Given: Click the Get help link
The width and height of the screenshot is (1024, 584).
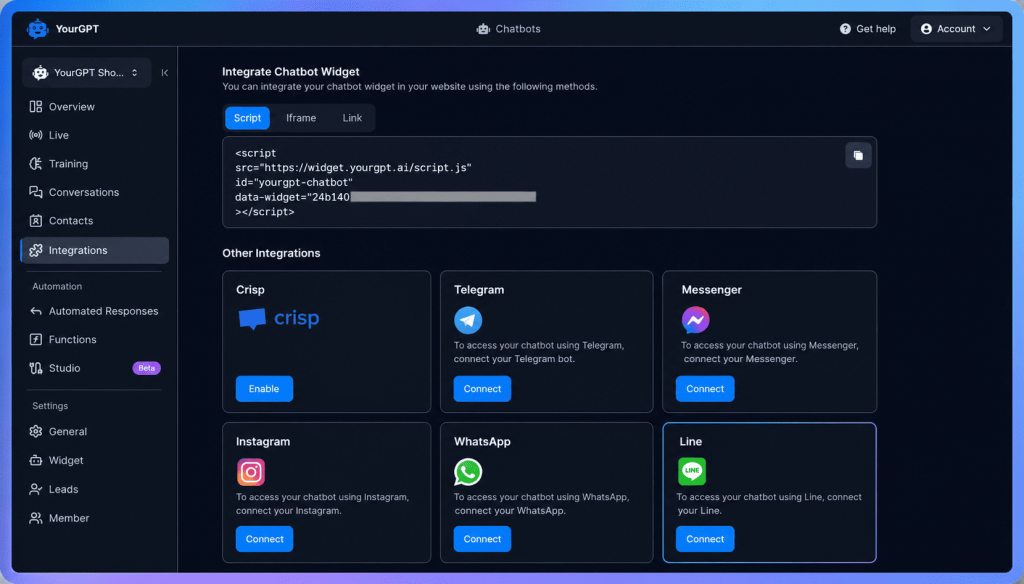Looking at the screenshot, I should click(x=868, y=29).
